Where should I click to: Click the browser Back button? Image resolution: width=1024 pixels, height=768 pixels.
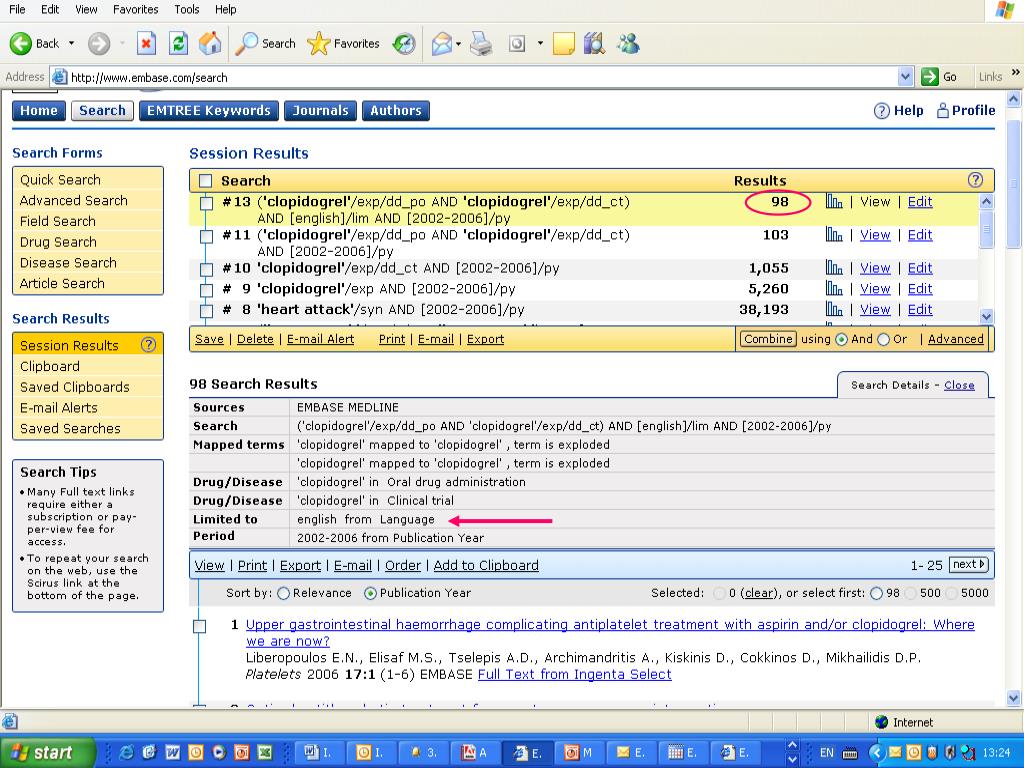pyautogui.click(x=34, y=44)
